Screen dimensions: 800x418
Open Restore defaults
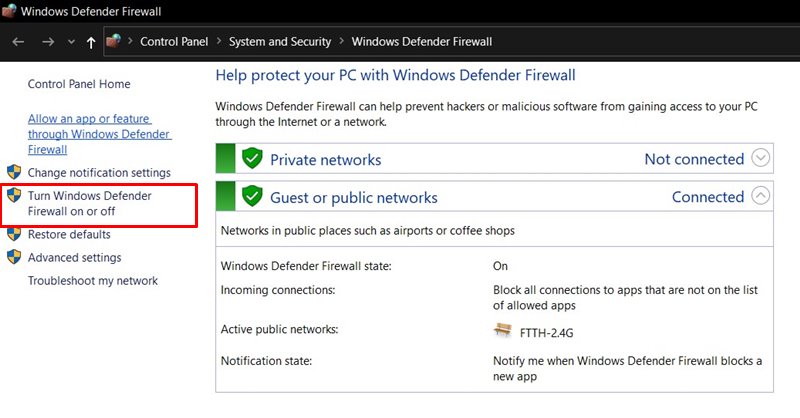pyautogui.click(x=69, y=234)
